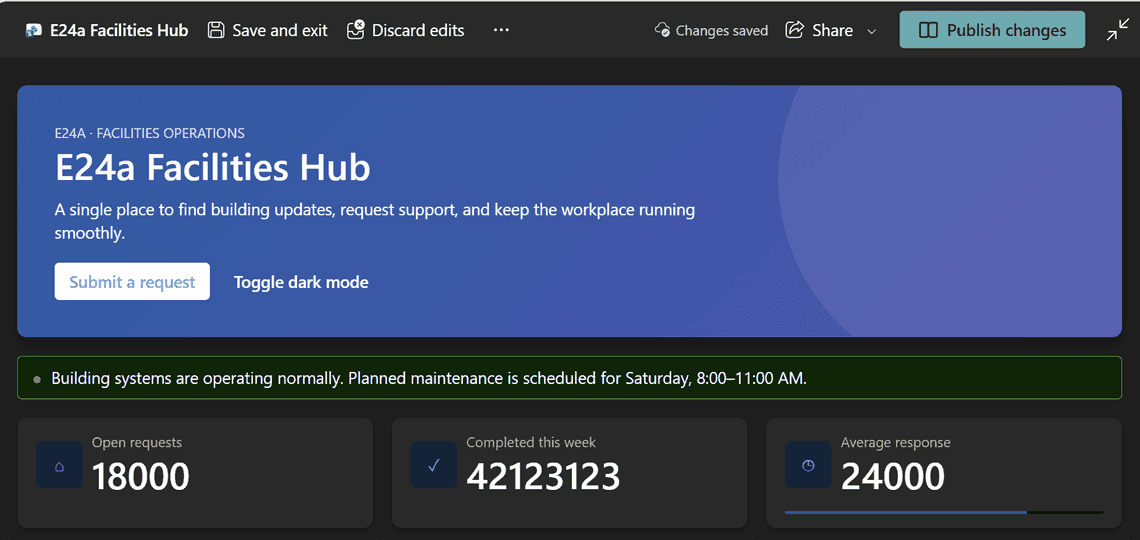Toggle dark mode in the hero banner
This screenshot has height=540, width=1140.
pyautogui.click(x=301, y=282)
